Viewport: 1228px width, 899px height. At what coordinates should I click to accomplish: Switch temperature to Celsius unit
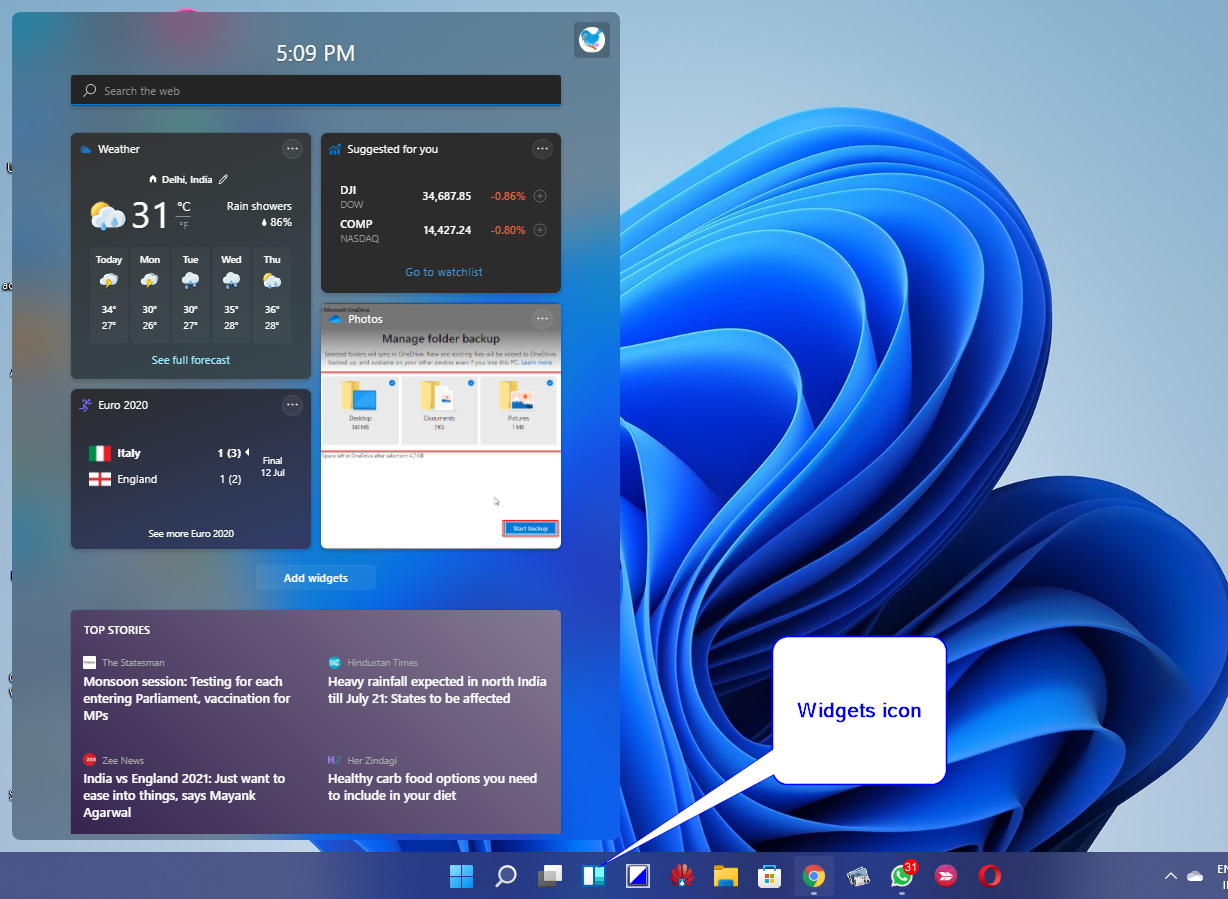pos(184,207)
